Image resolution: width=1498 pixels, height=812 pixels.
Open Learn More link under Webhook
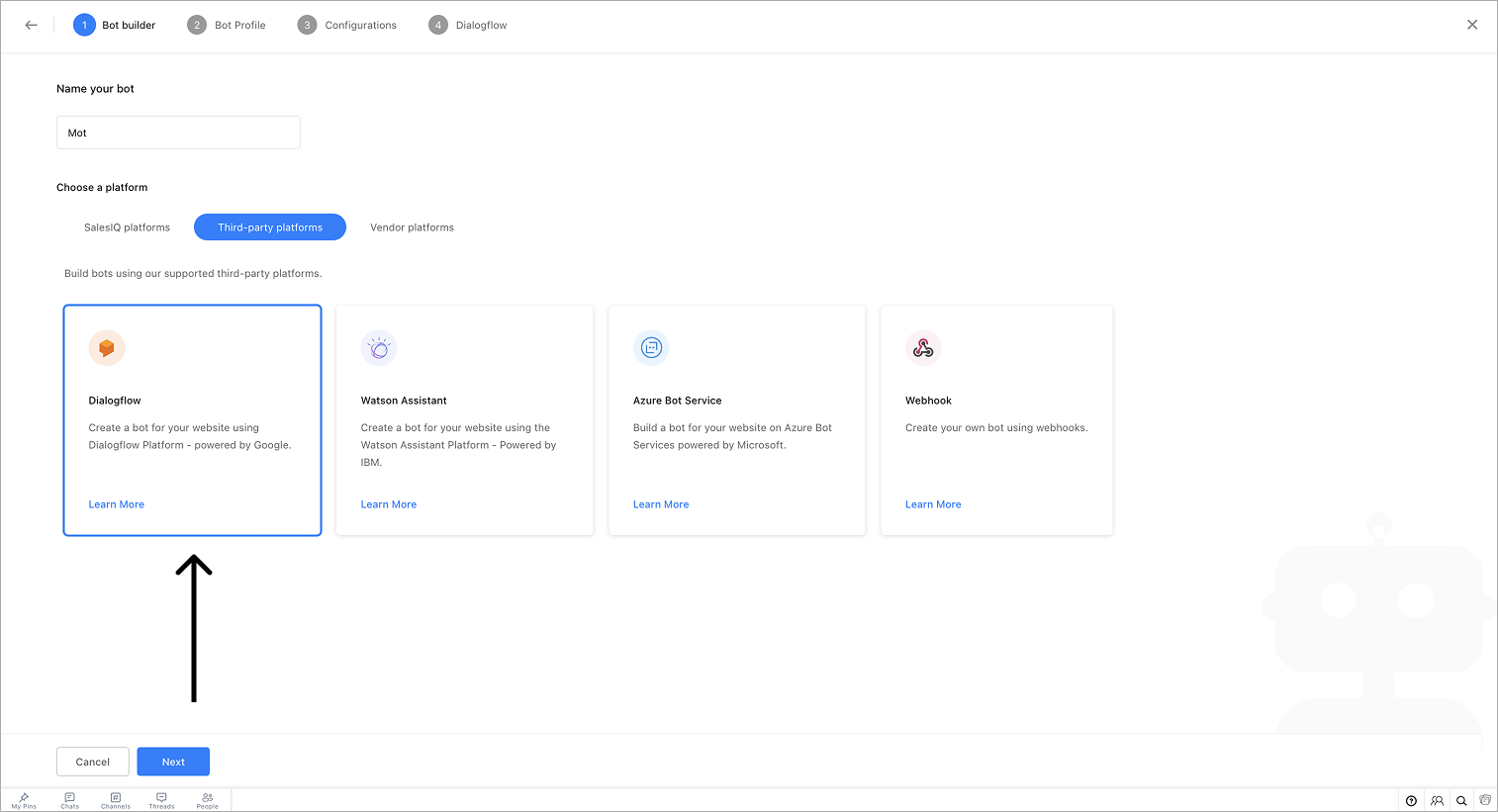pyautogui.click(x=933, y=504)
